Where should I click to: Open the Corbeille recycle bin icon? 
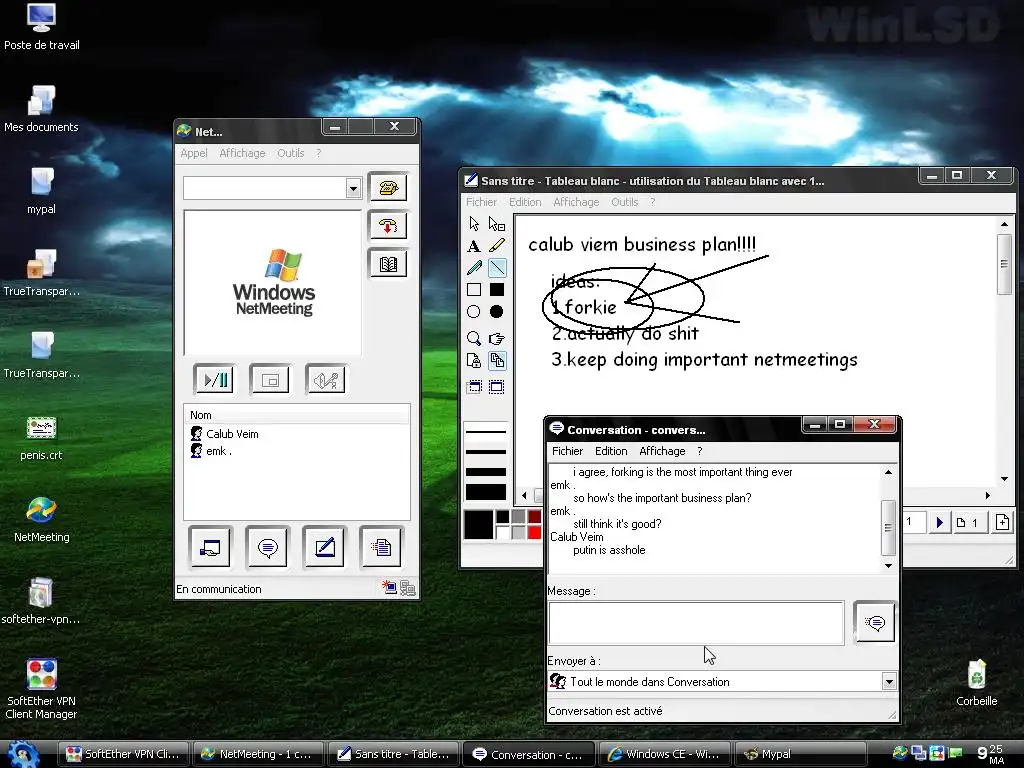tap(976, 683)
